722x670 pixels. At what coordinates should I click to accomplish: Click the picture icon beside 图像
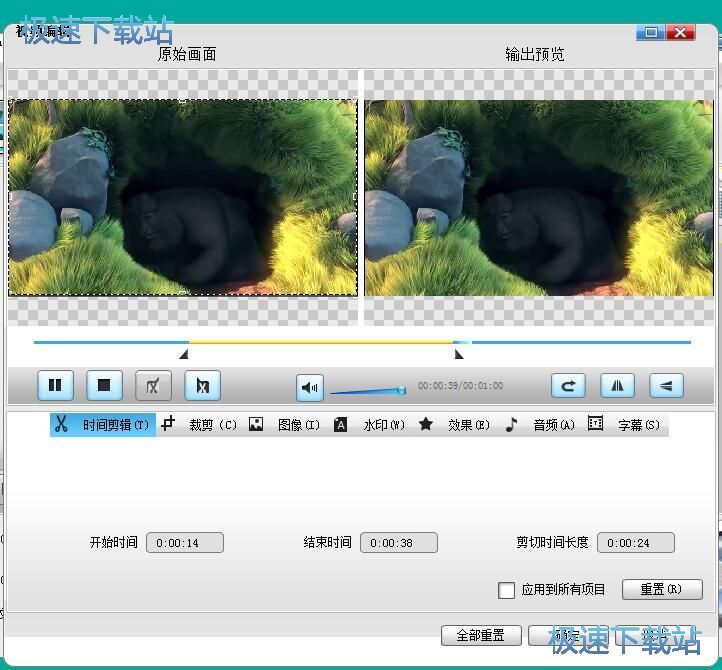click(256, 424)
